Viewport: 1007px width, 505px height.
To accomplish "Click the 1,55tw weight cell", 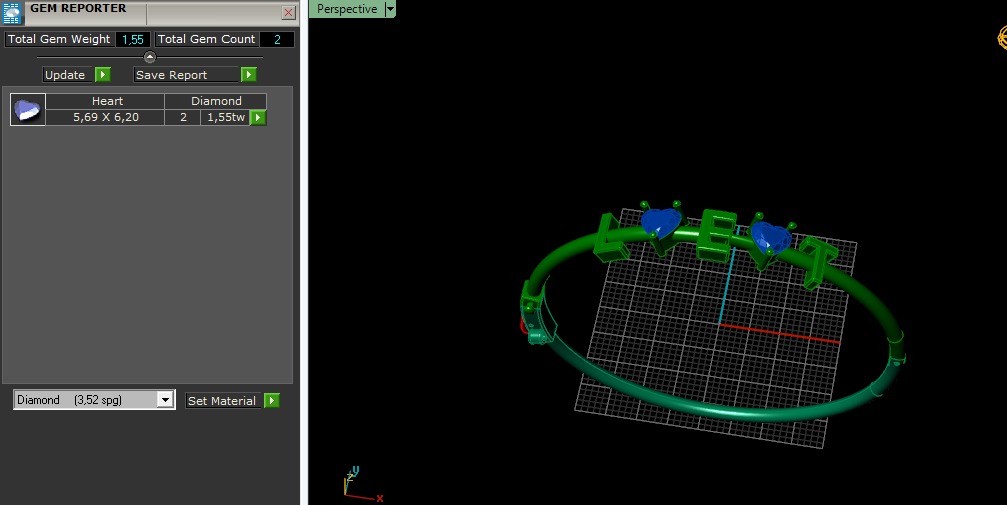I will click(225, 117).
